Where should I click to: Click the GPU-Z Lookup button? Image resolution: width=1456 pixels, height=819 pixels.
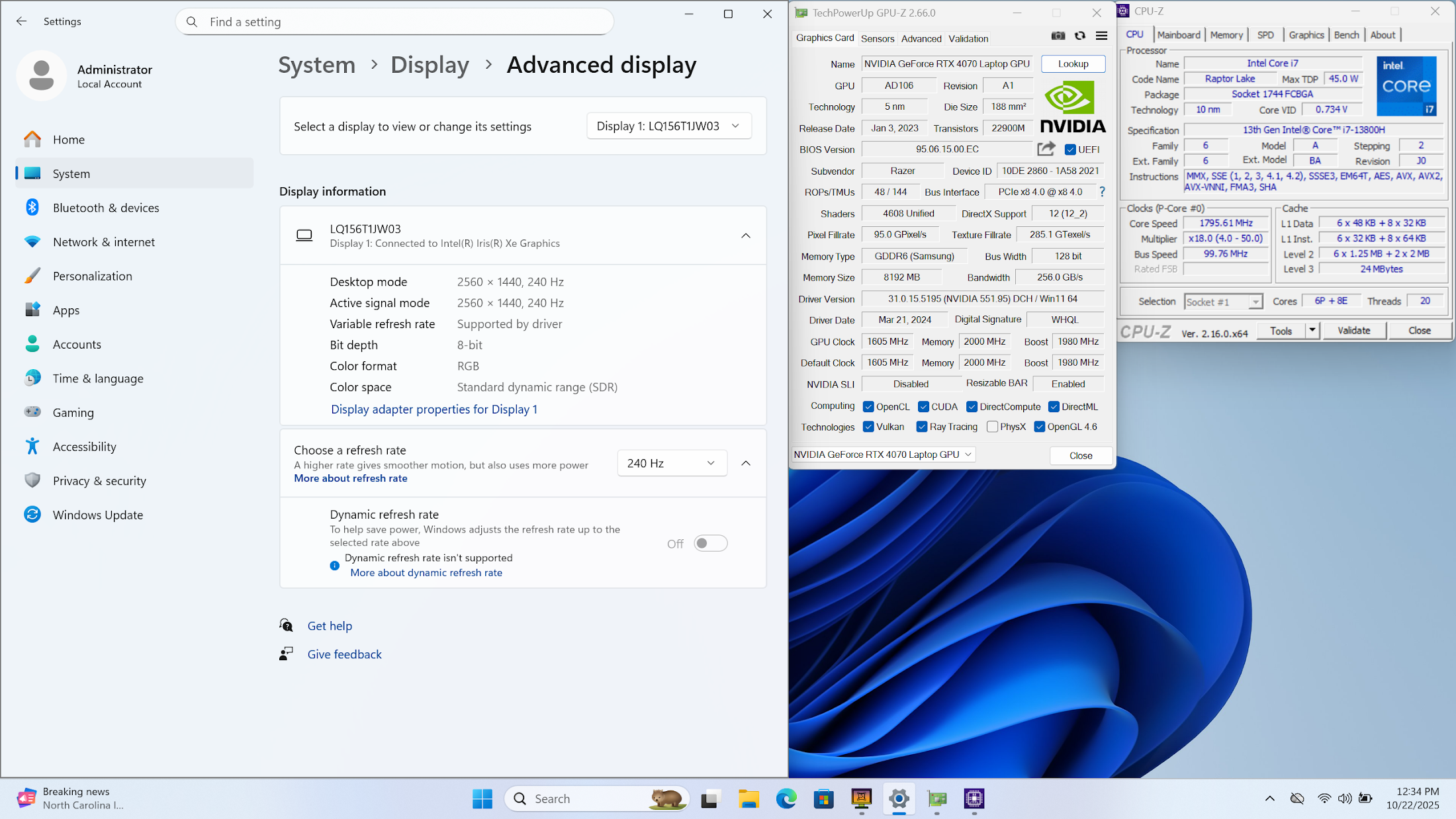pos(1073,64)
